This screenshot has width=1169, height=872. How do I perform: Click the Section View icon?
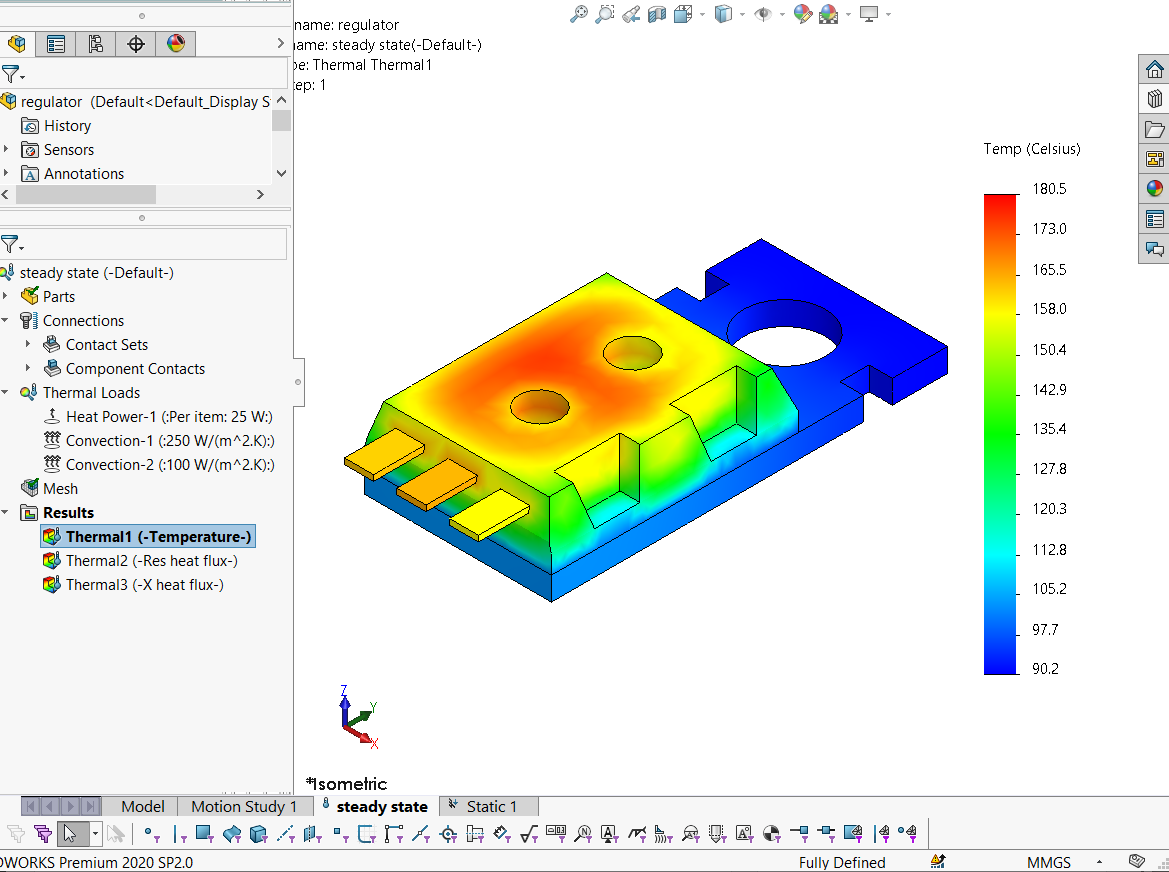[657, 14]
